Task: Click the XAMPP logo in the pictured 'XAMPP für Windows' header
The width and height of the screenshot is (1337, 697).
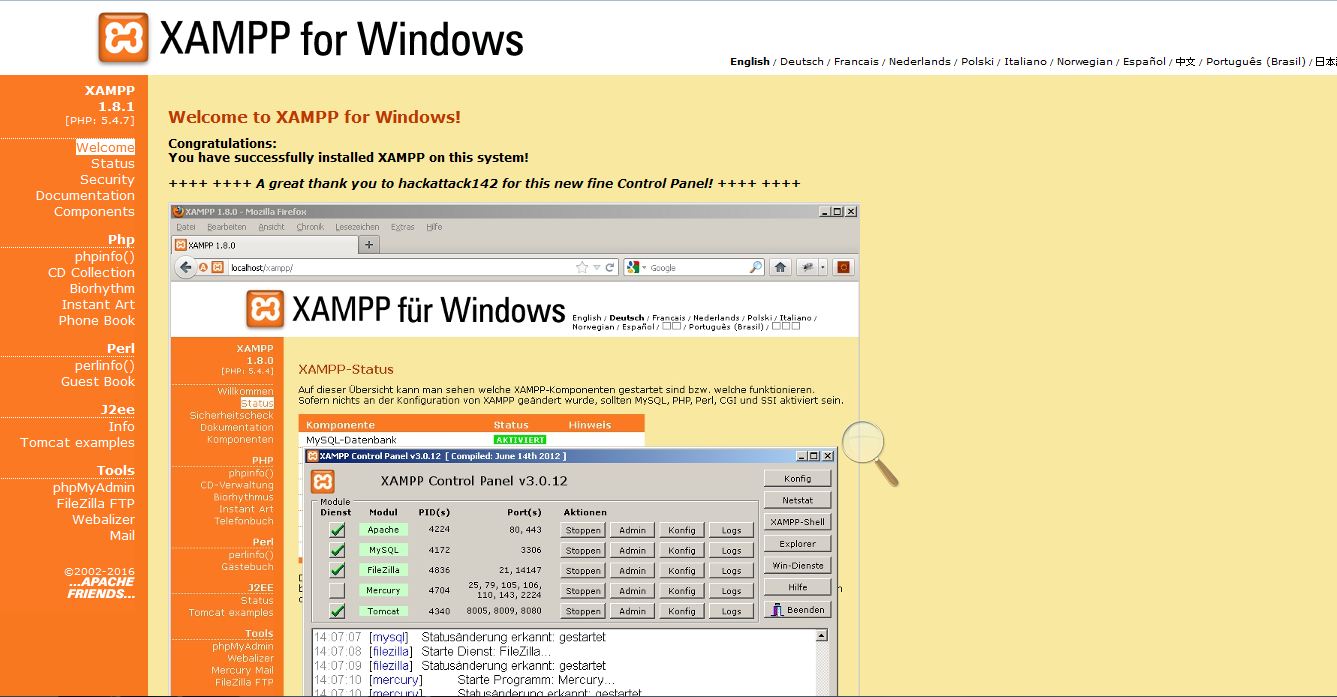Action: [266, 310]
